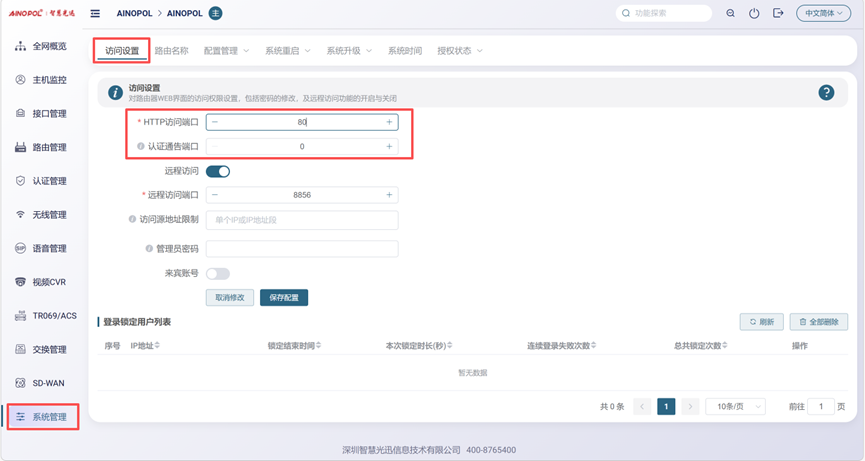Click the power restart icon in header
The image size is (865, 461).
pos(754,14)
